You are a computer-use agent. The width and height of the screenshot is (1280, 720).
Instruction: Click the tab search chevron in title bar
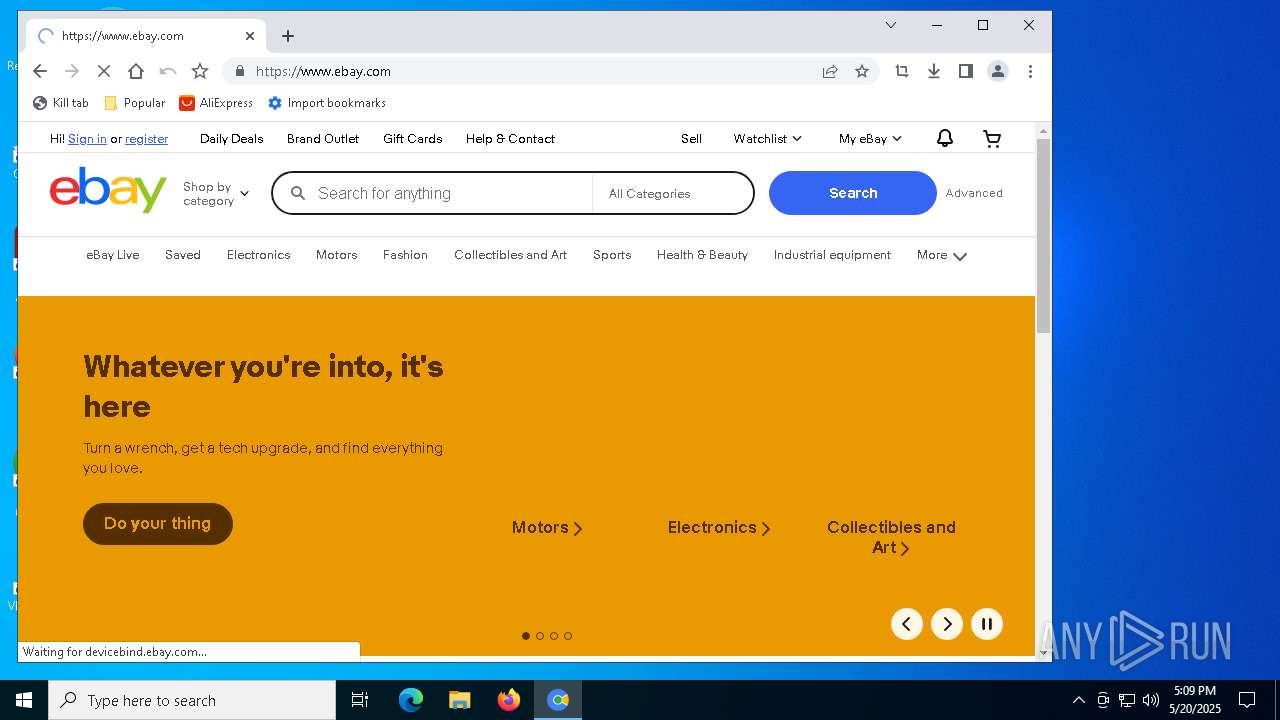[891, 25]
